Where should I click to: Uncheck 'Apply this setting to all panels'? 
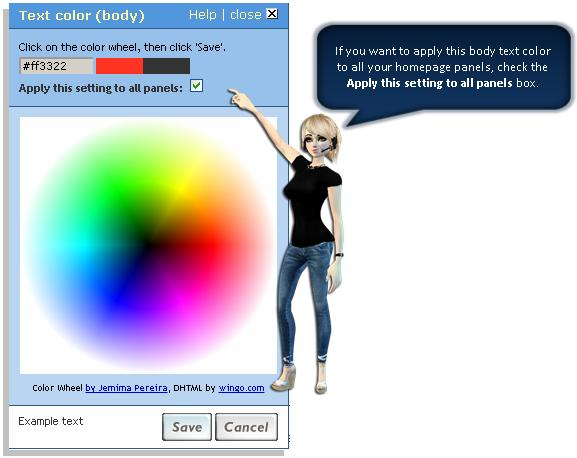point(197,86)
